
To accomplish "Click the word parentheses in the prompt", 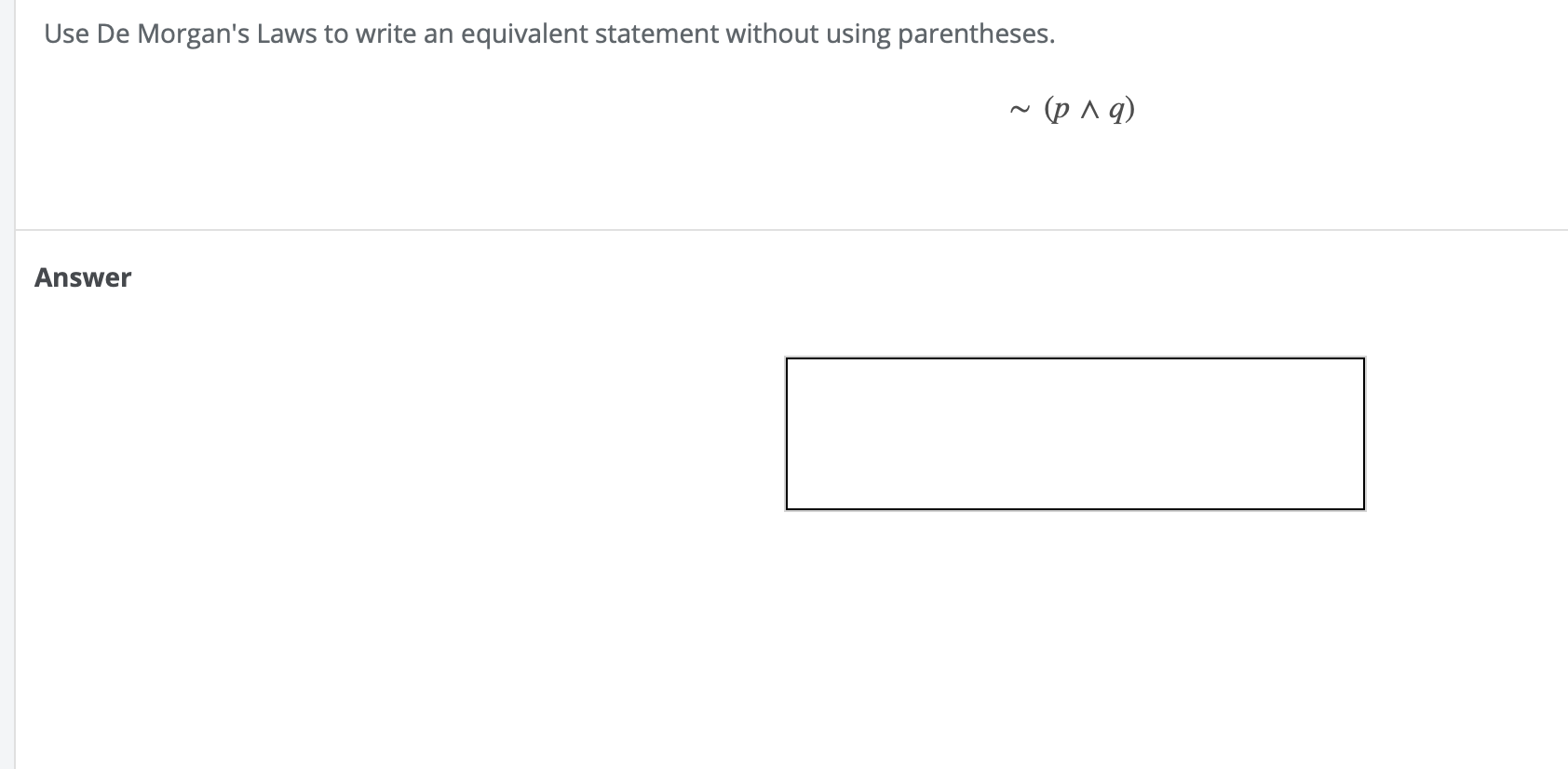I will 976,34.
